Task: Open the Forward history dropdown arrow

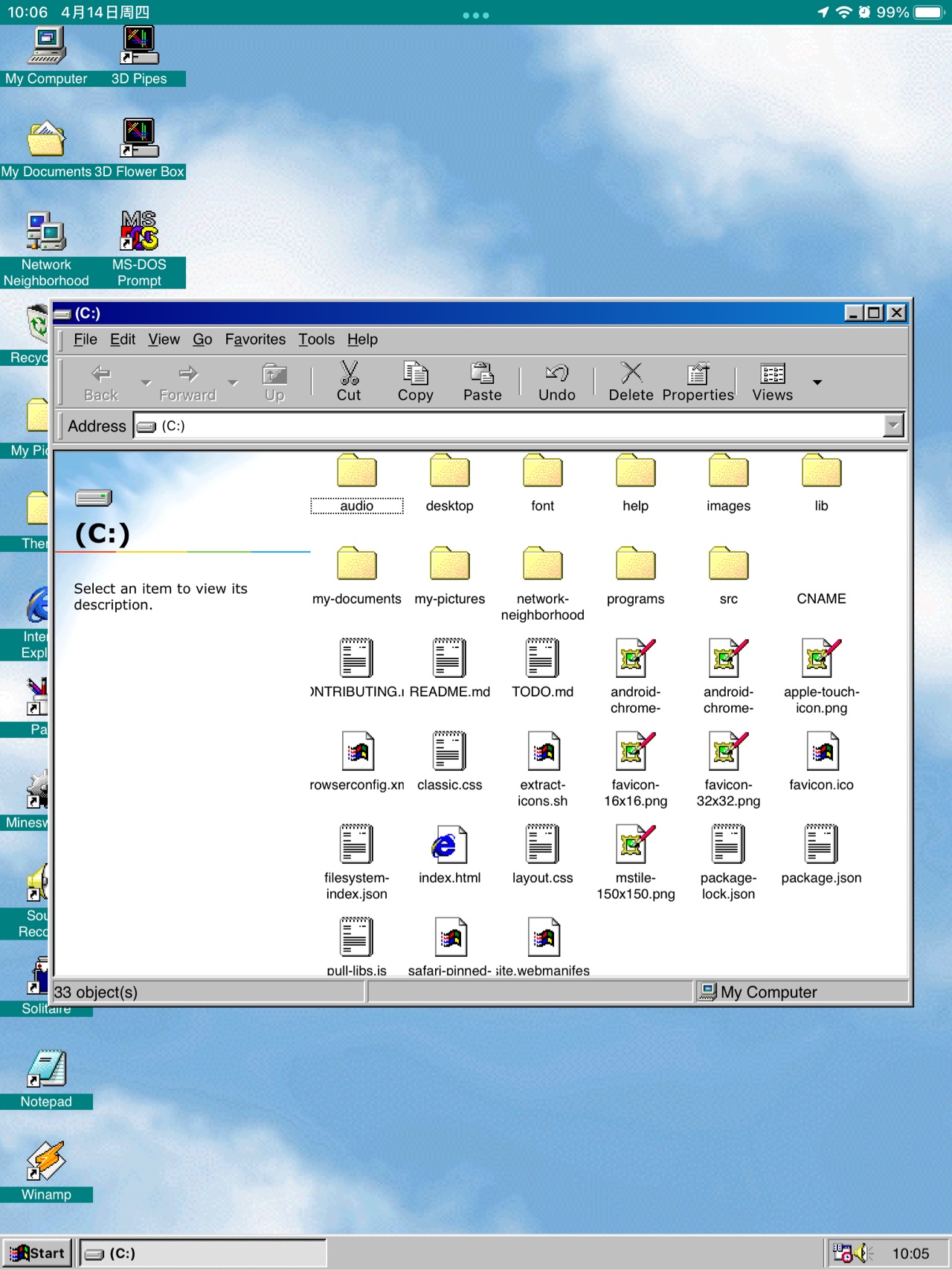Action: point(233,382)
